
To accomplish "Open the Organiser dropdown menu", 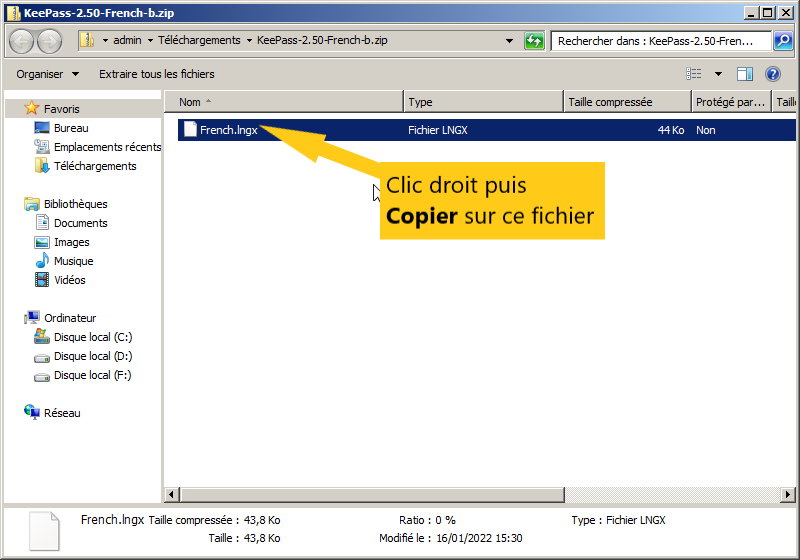I will (x=47, y=74).
